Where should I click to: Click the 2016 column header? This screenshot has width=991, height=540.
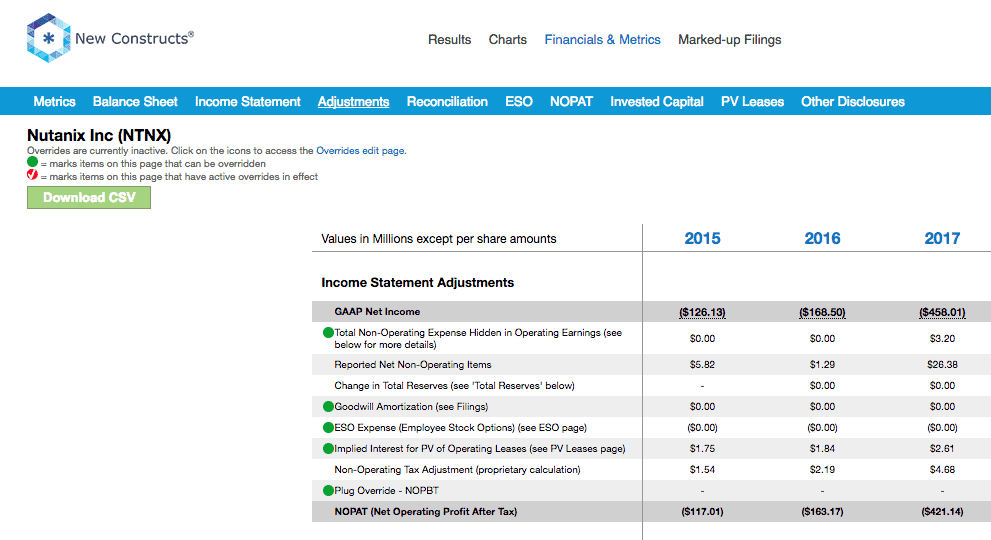point(822,238)
